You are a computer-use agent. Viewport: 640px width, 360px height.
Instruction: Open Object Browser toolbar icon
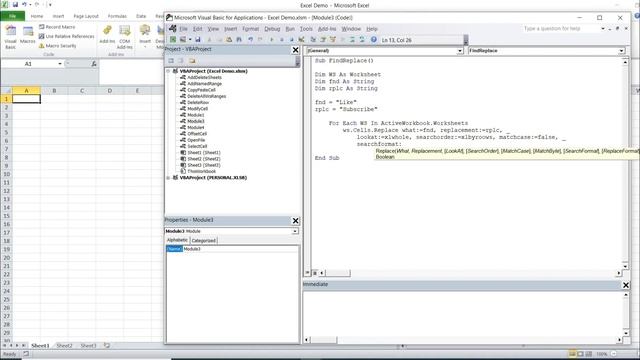click(x=333, y=40)
